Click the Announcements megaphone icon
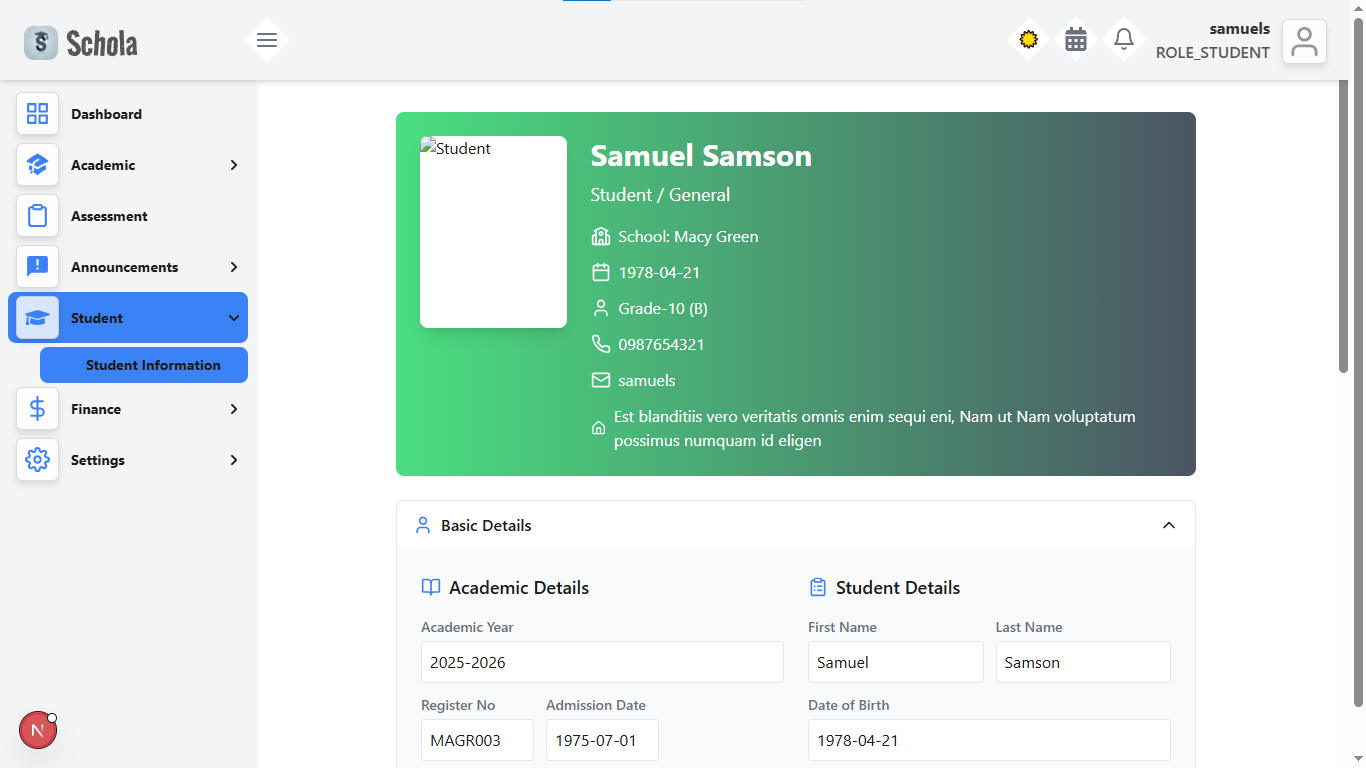1366x768 pixels. click(x=37, y=267)
